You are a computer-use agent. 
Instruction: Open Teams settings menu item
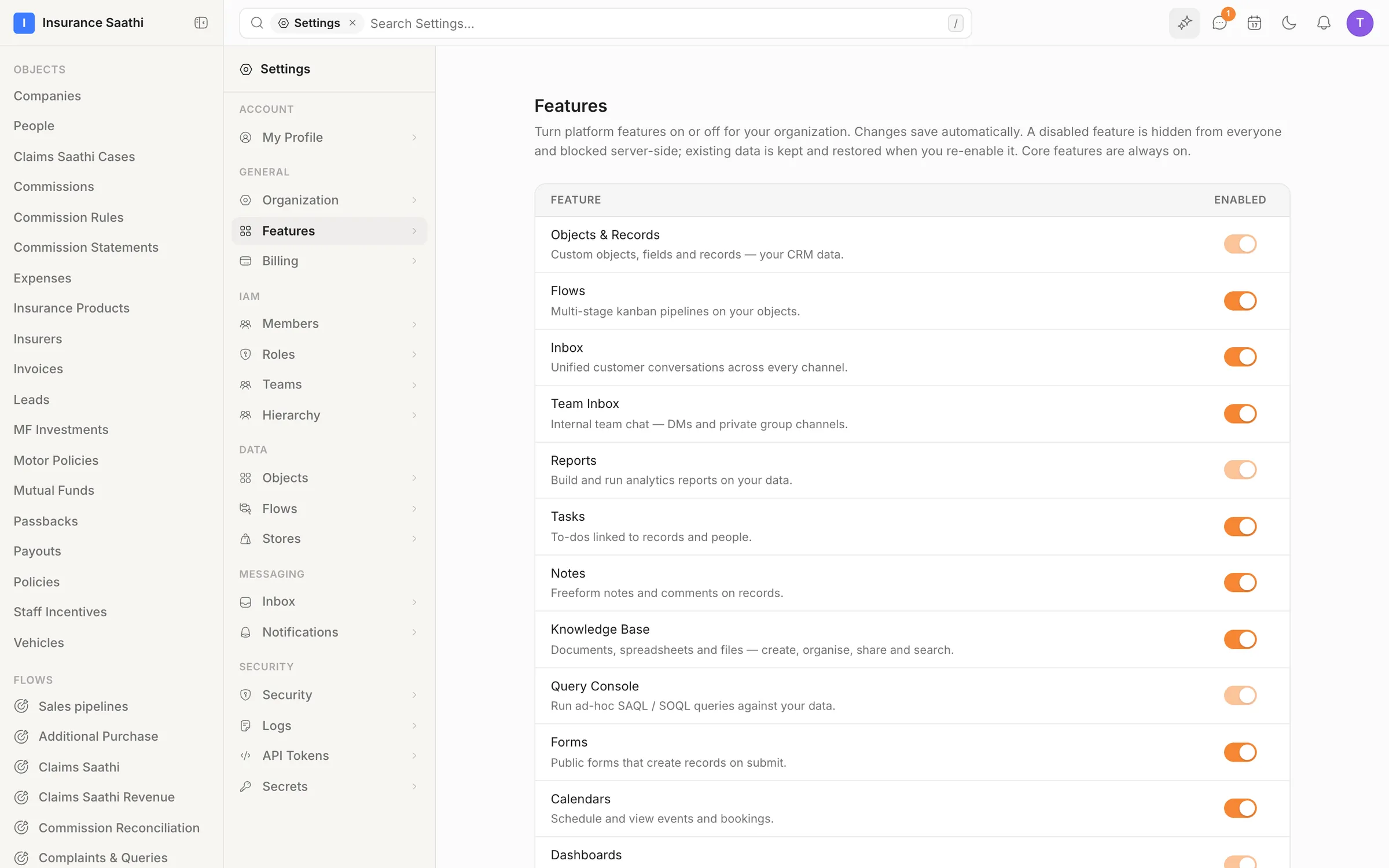tap(329, 385)
